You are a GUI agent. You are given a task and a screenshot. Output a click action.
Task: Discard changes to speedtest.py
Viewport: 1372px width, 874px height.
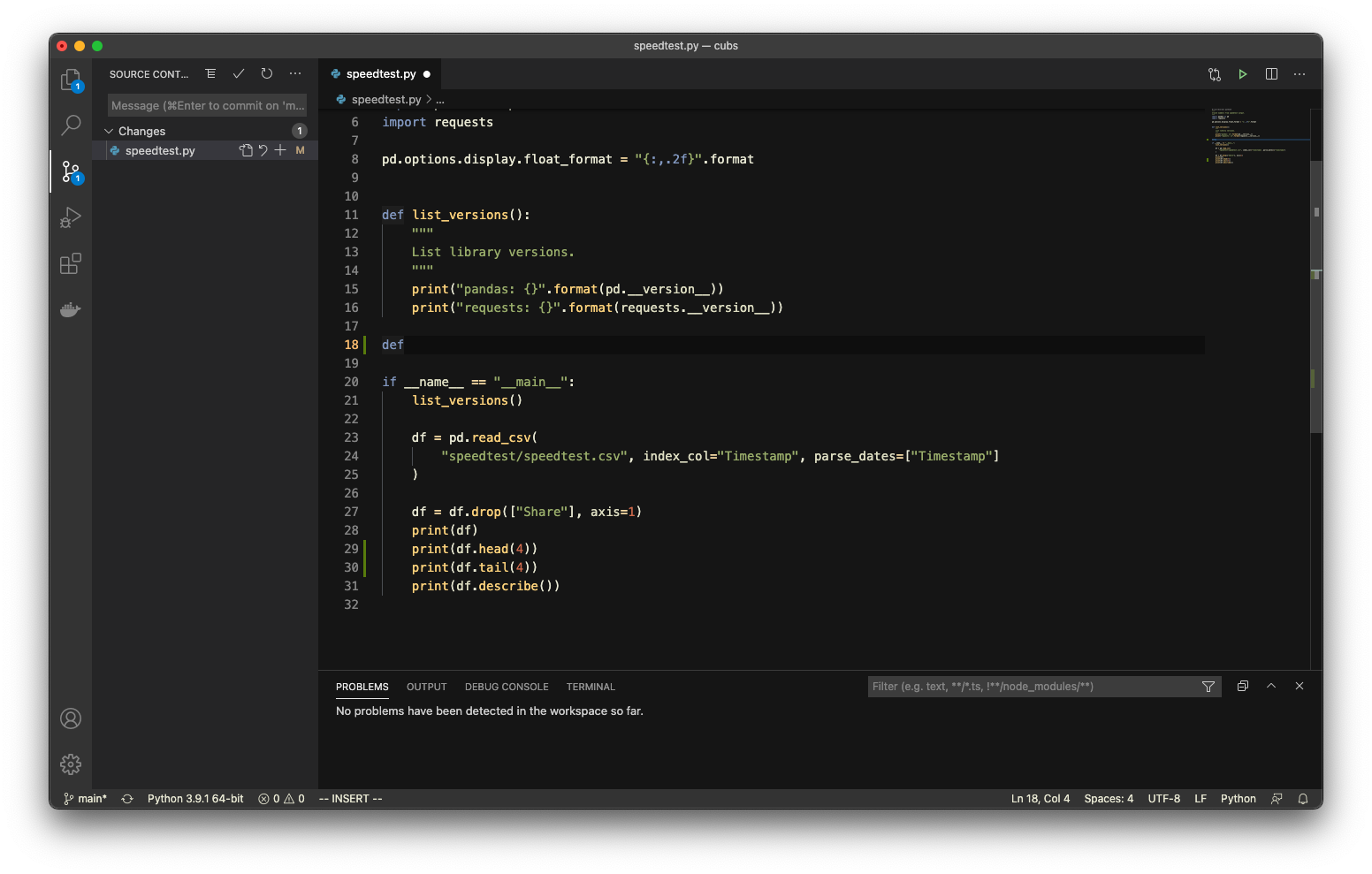(263, 150)
